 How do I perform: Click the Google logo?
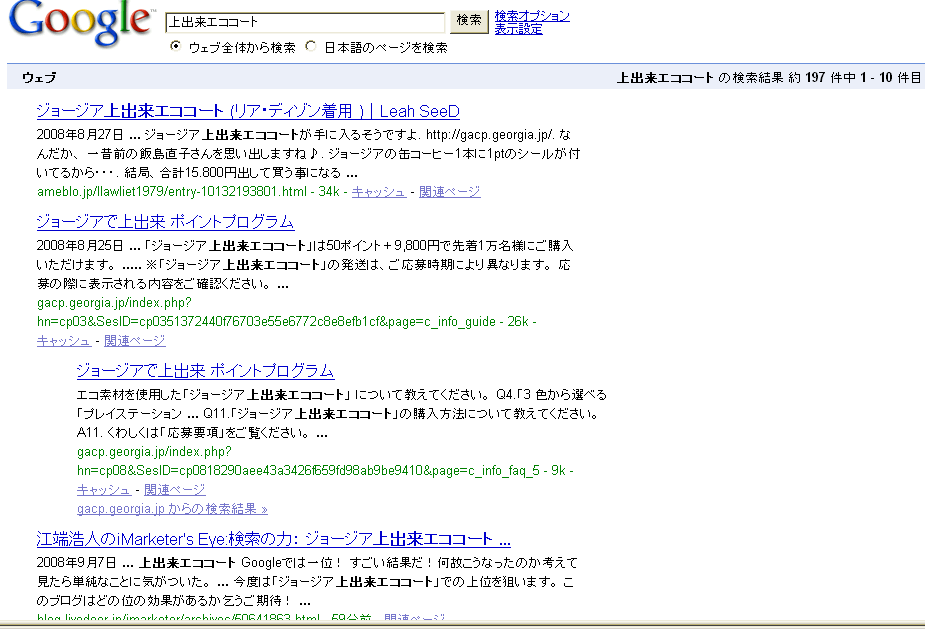point(81,24)
